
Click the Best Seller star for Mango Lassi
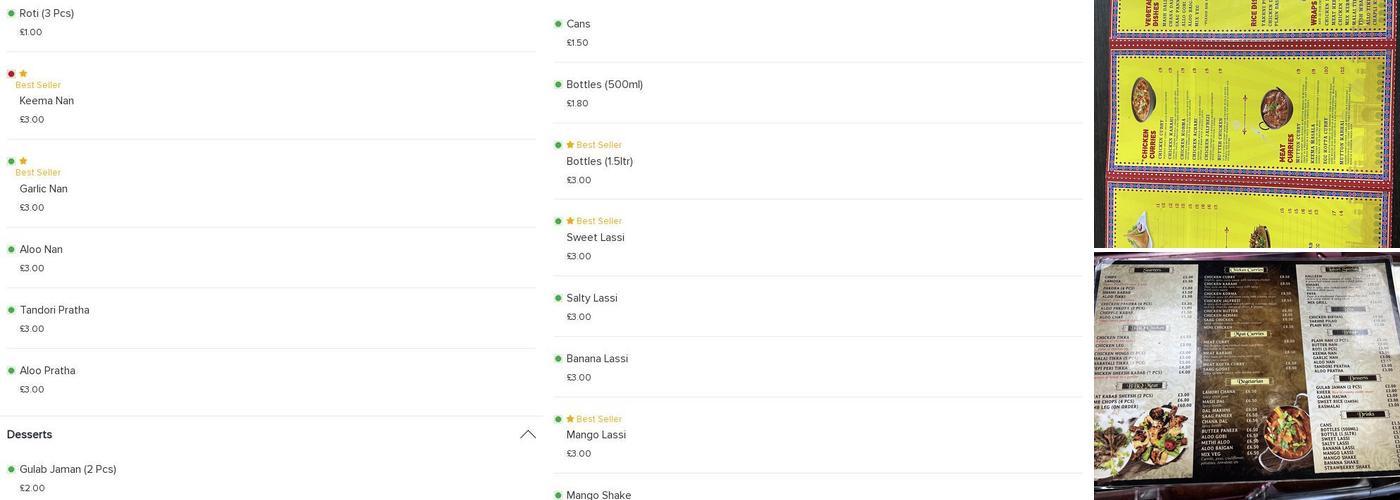point(570,419)
